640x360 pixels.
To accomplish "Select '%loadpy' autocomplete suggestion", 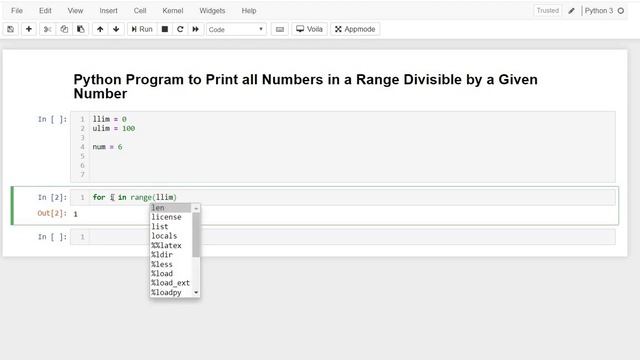I will pyautogui.click(x=171, y=292).
